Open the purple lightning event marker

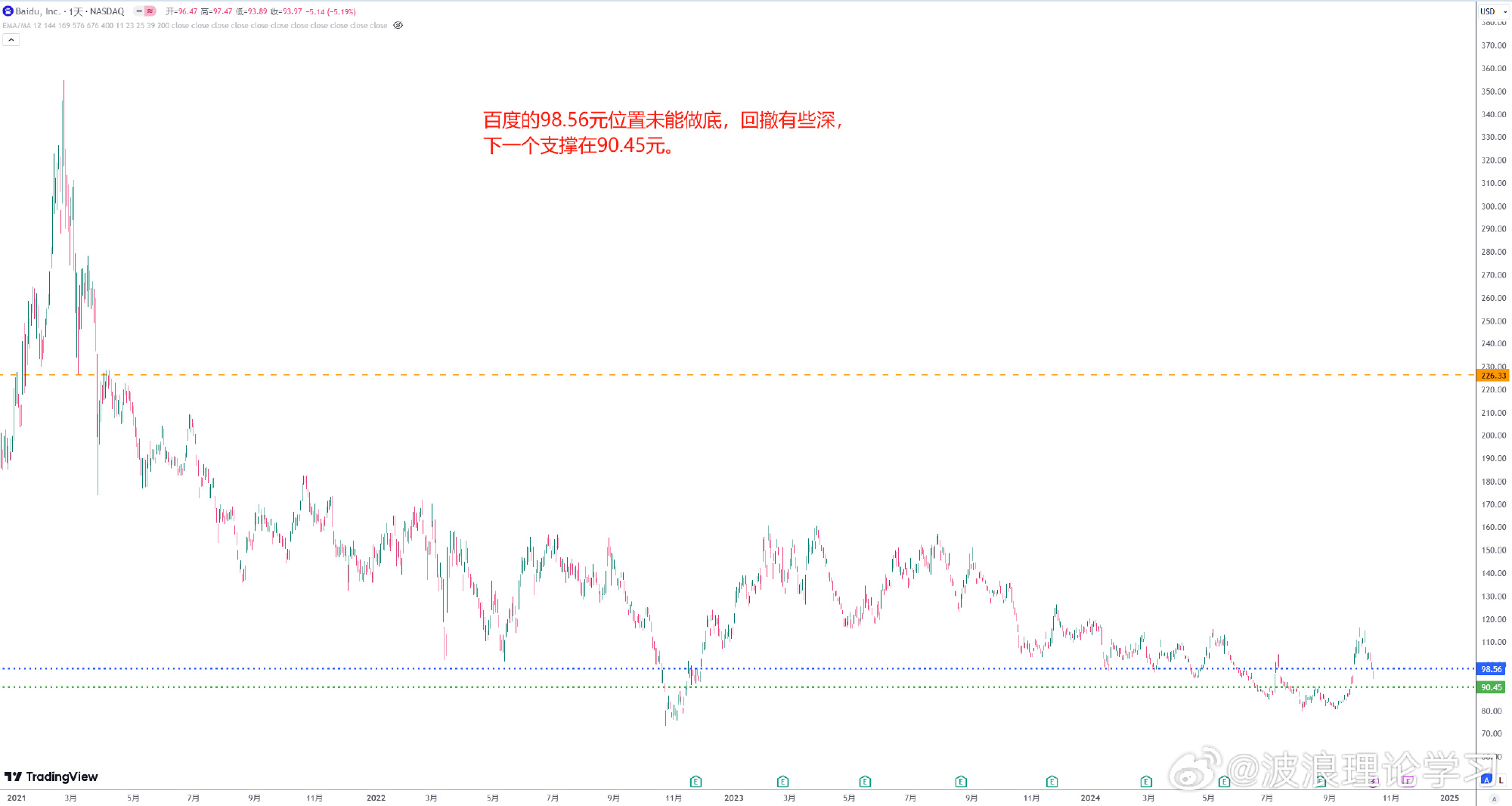pos(1374,780)
